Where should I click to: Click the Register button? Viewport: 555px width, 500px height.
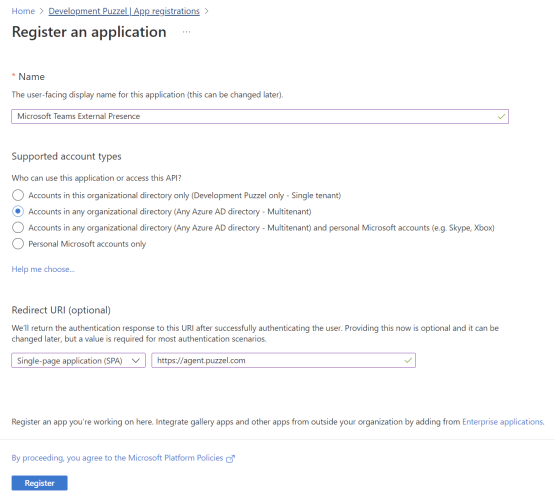point(39,483)
